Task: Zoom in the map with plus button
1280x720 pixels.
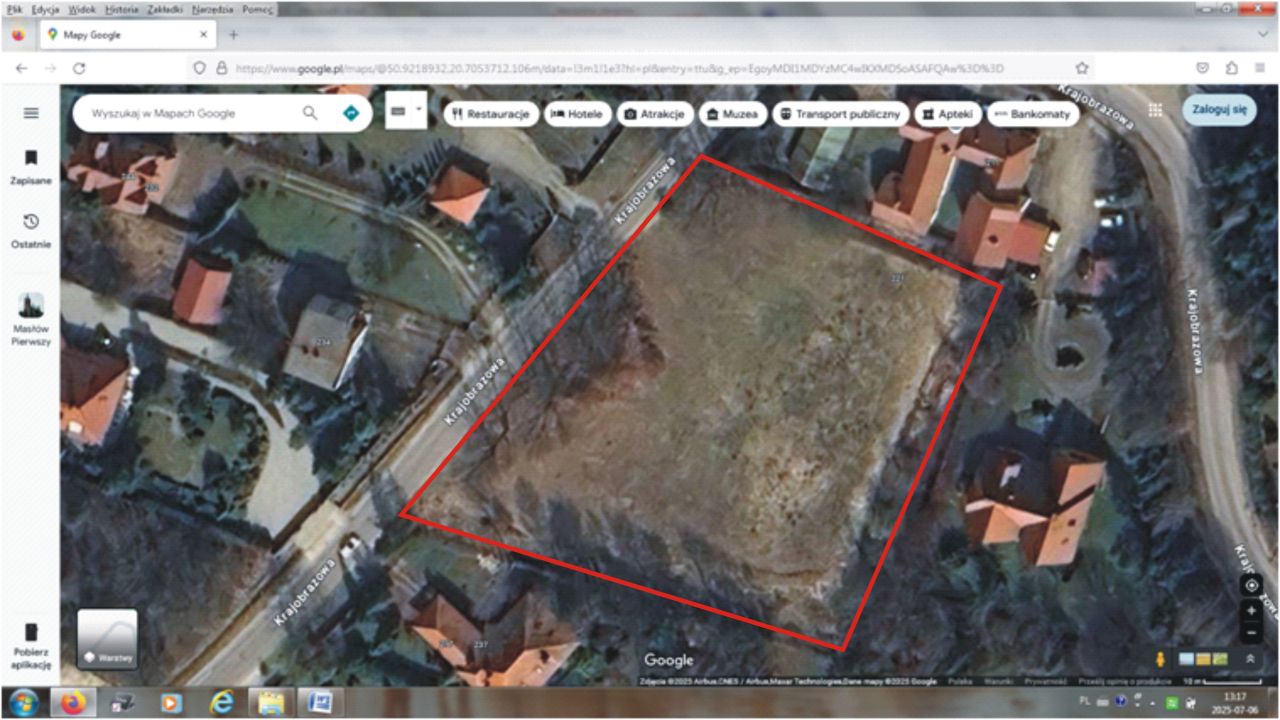Action: coord(1251,610)
